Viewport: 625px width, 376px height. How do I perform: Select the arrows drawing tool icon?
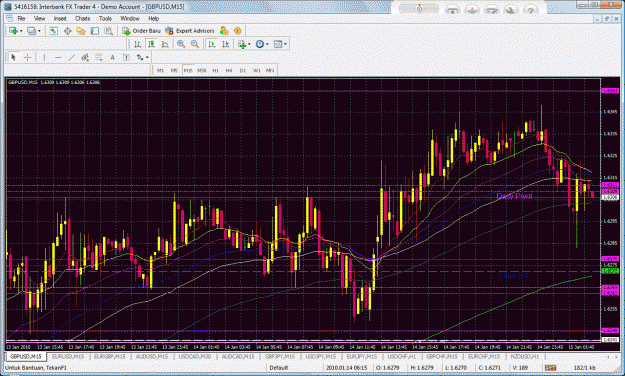pyautogui.click(x=140, y=57)
